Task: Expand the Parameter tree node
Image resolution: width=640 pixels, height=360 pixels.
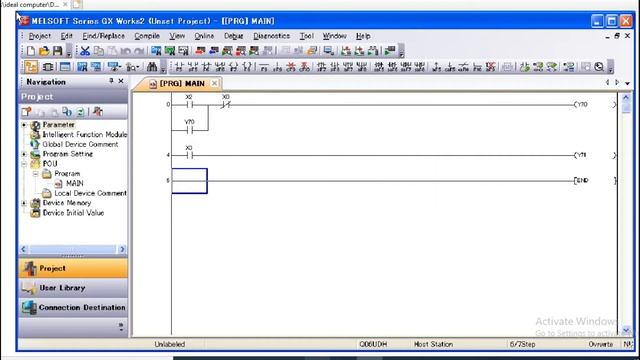Action: 24,124
